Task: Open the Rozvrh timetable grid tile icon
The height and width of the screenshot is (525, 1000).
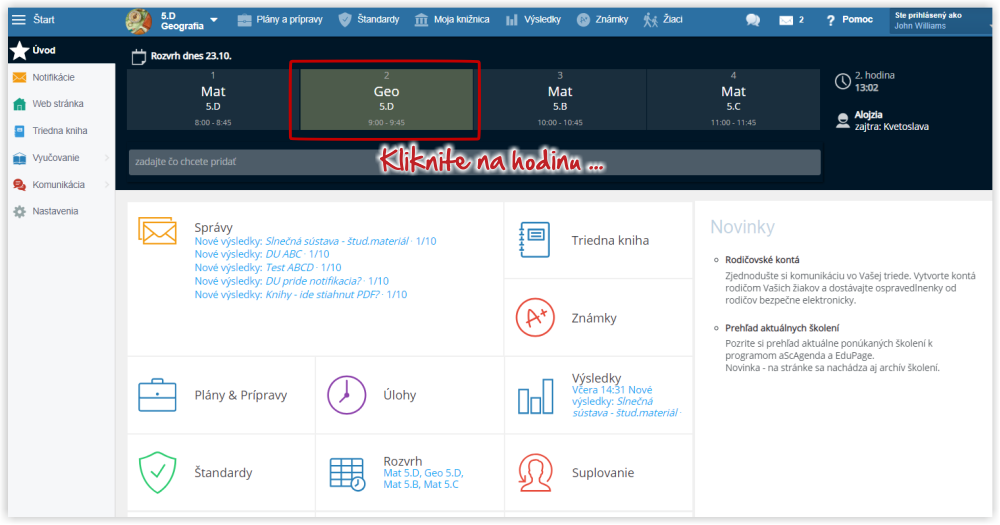Action: (348, 474)
